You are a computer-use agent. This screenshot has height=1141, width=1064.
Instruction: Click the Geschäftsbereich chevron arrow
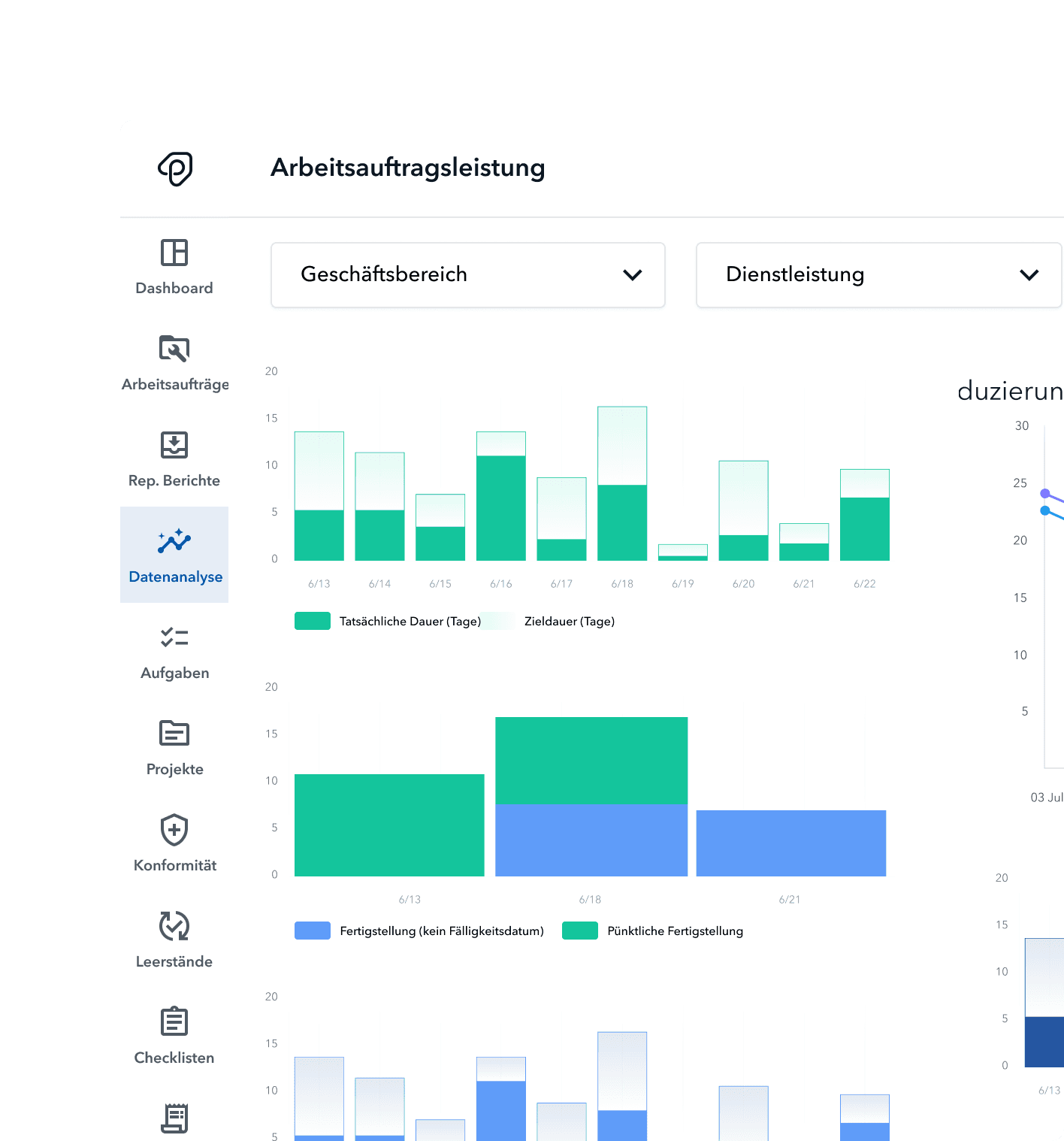tap(633, 275)
